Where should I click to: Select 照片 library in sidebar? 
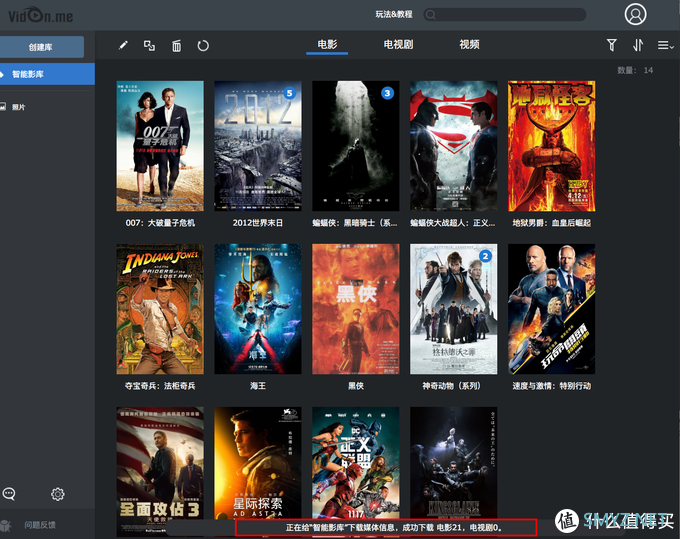(19, 107)
